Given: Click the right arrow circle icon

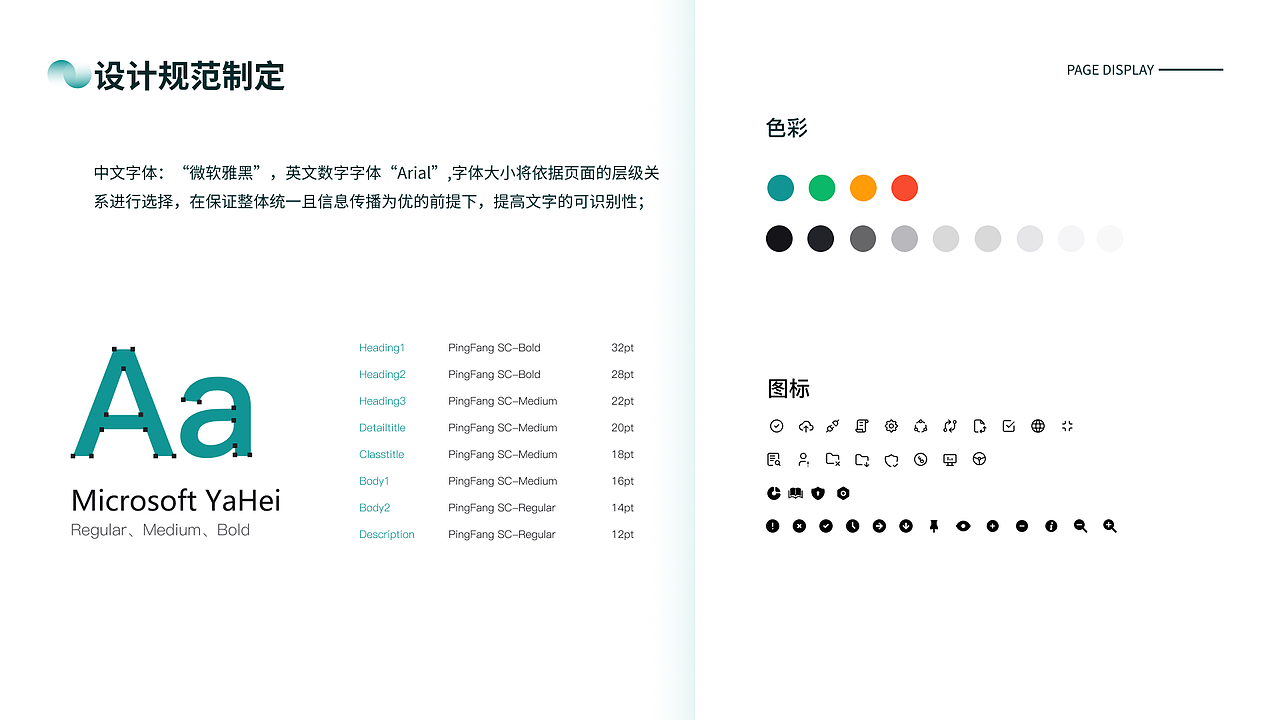Looking at the screenshot, I should [x=879, y=526].
